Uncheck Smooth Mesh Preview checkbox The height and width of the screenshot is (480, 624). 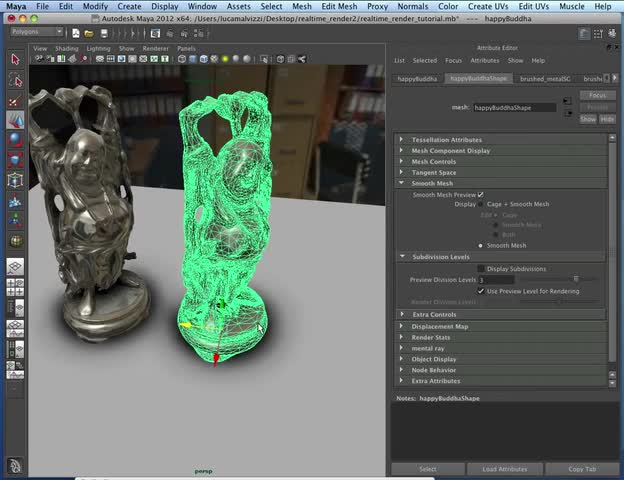click(481, 195)
